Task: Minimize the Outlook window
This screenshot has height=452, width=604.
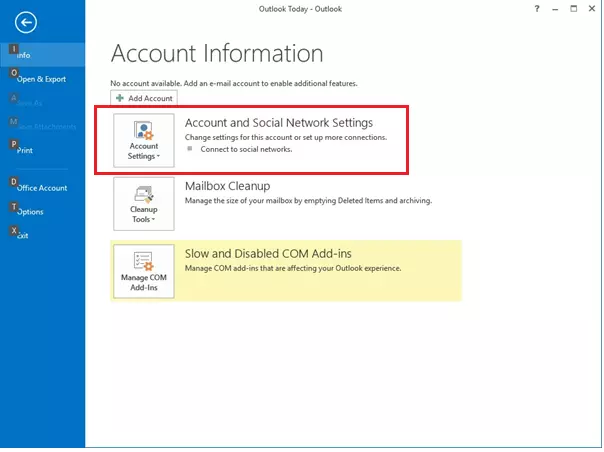Action: (555, 8)
